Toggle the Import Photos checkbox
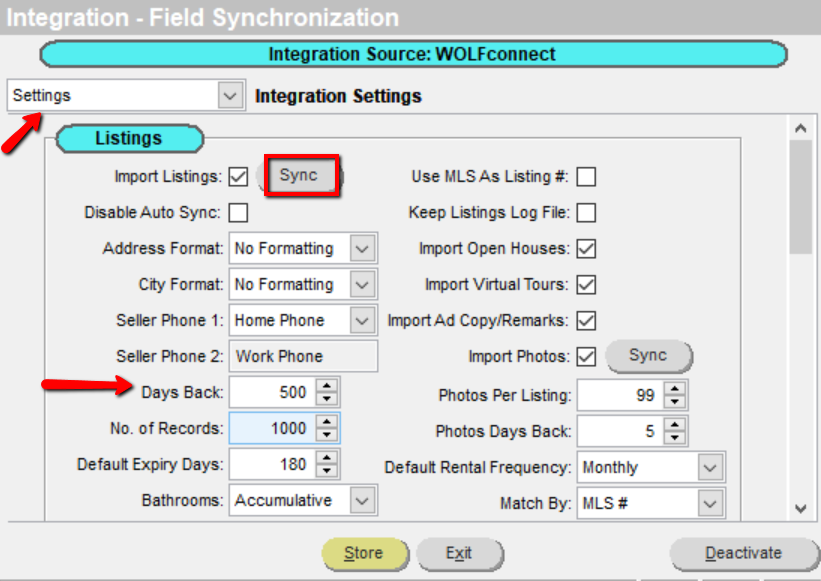This screenshot has height=581, width=821. coord(588,356)
